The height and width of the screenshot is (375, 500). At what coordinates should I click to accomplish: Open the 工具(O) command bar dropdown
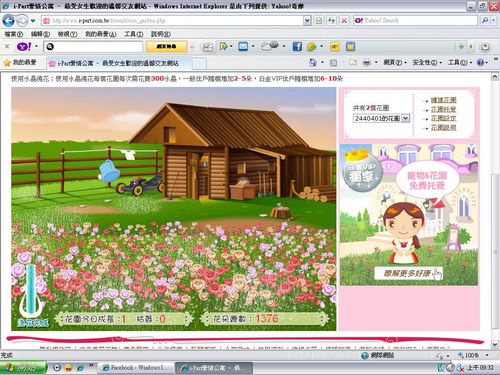tap(459, 63)
